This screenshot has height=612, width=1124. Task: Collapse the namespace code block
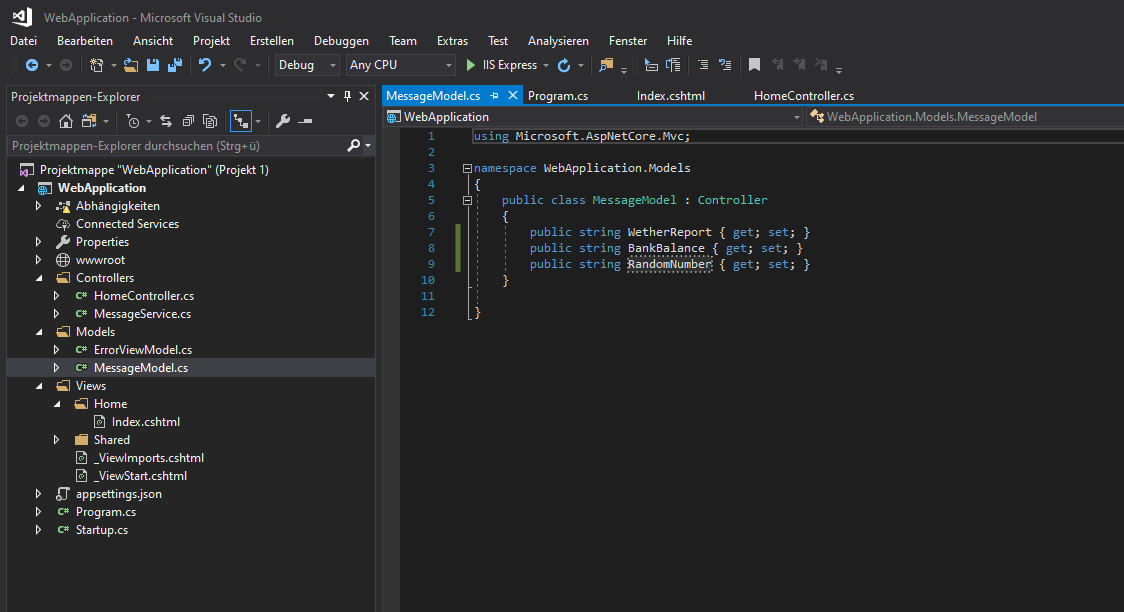[x=467, y=168]
